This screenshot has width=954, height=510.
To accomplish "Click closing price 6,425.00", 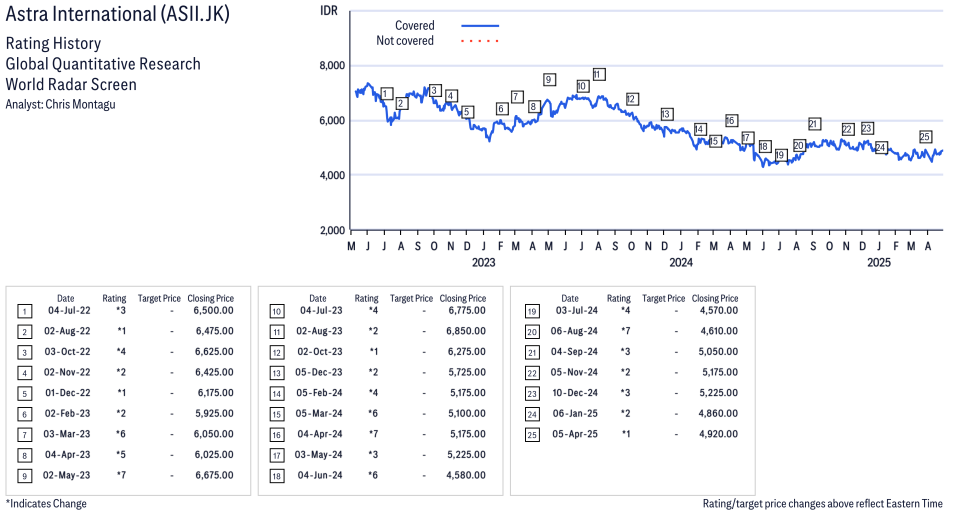I will (215, 372).
